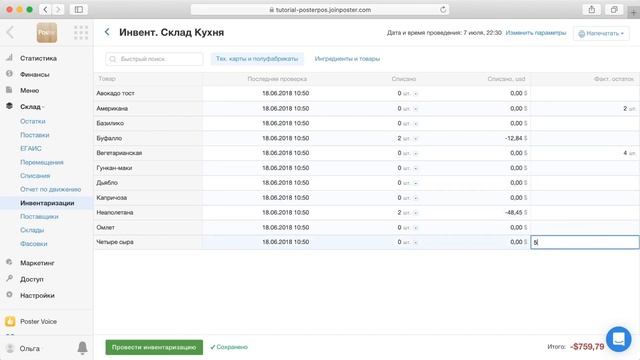Open Списания under Склад
The width and height of the screenshot is (640, 360).
point(35,176)
